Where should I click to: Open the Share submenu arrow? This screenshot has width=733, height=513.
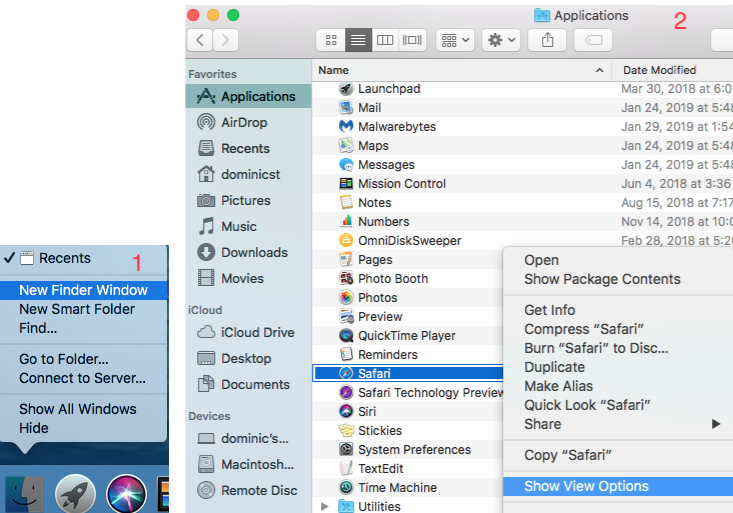pyautogui.click(x=716, y=424)
